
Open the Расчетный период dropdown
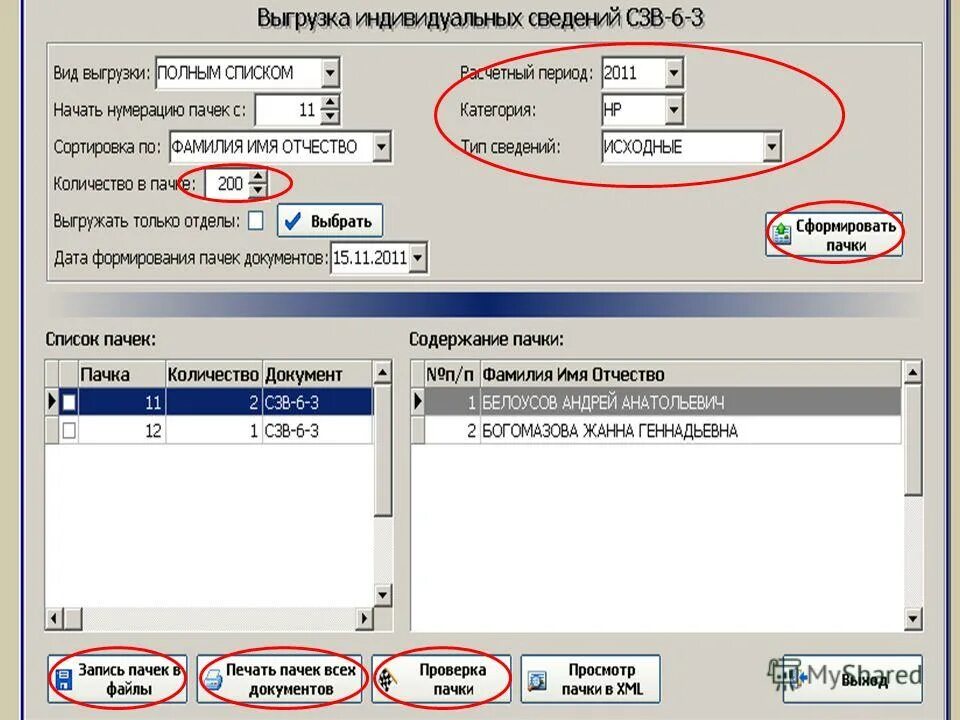click(x=673, y=73)
